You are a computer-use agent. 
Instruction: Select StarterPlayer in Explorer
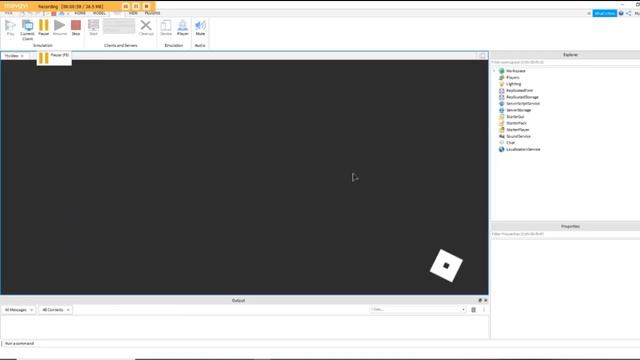(x=518, y=130)
